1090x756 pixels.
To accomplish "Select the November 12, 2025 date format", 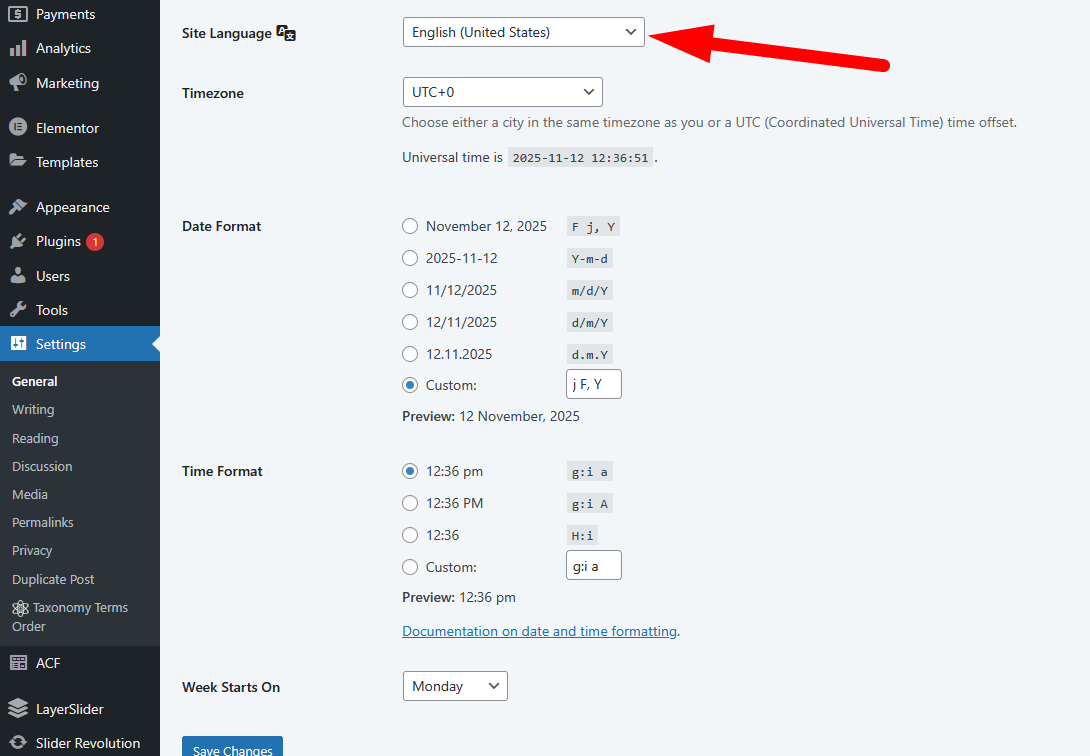I will (410, 226).
